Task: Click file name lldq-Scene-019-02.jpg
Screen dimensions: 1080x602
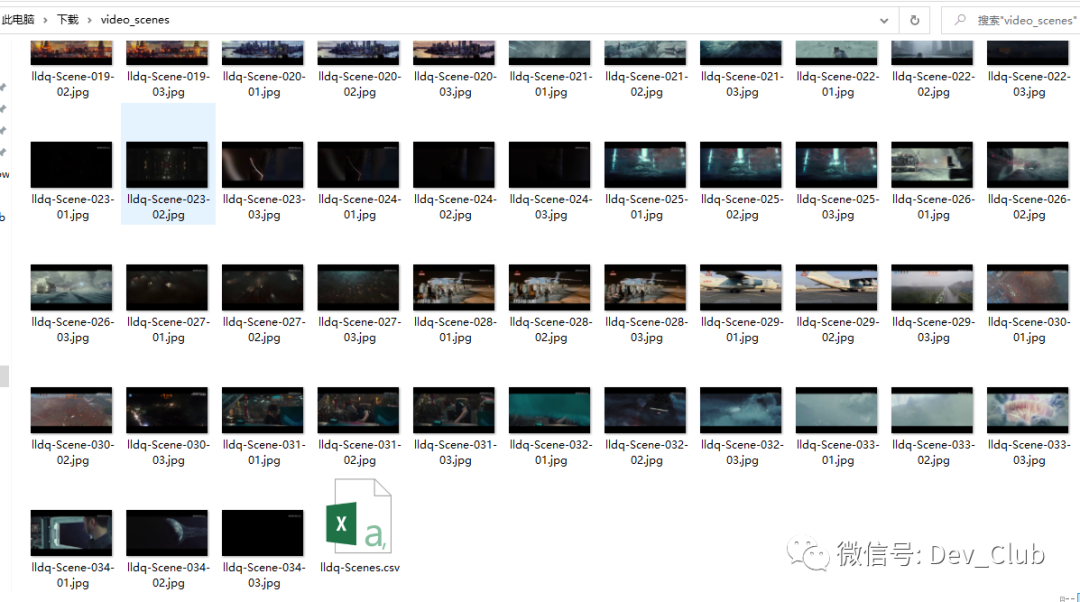Action: (x=72, y=84)
